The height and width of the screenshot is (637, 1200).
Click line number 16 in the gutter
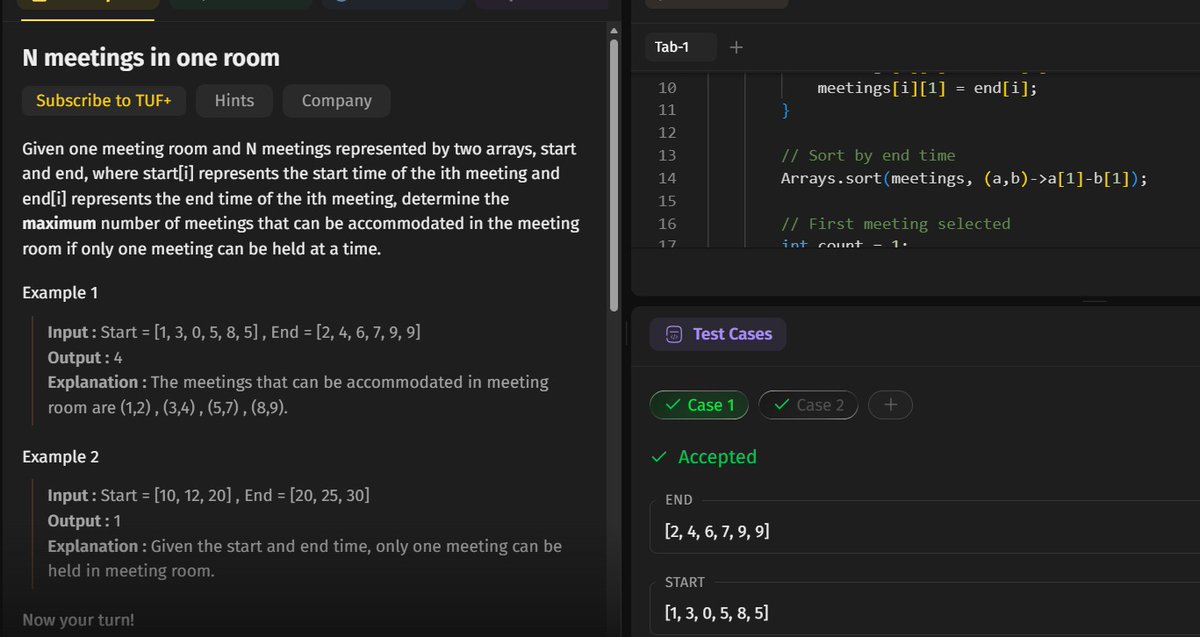pyautogui.click(x=667, y=224)
